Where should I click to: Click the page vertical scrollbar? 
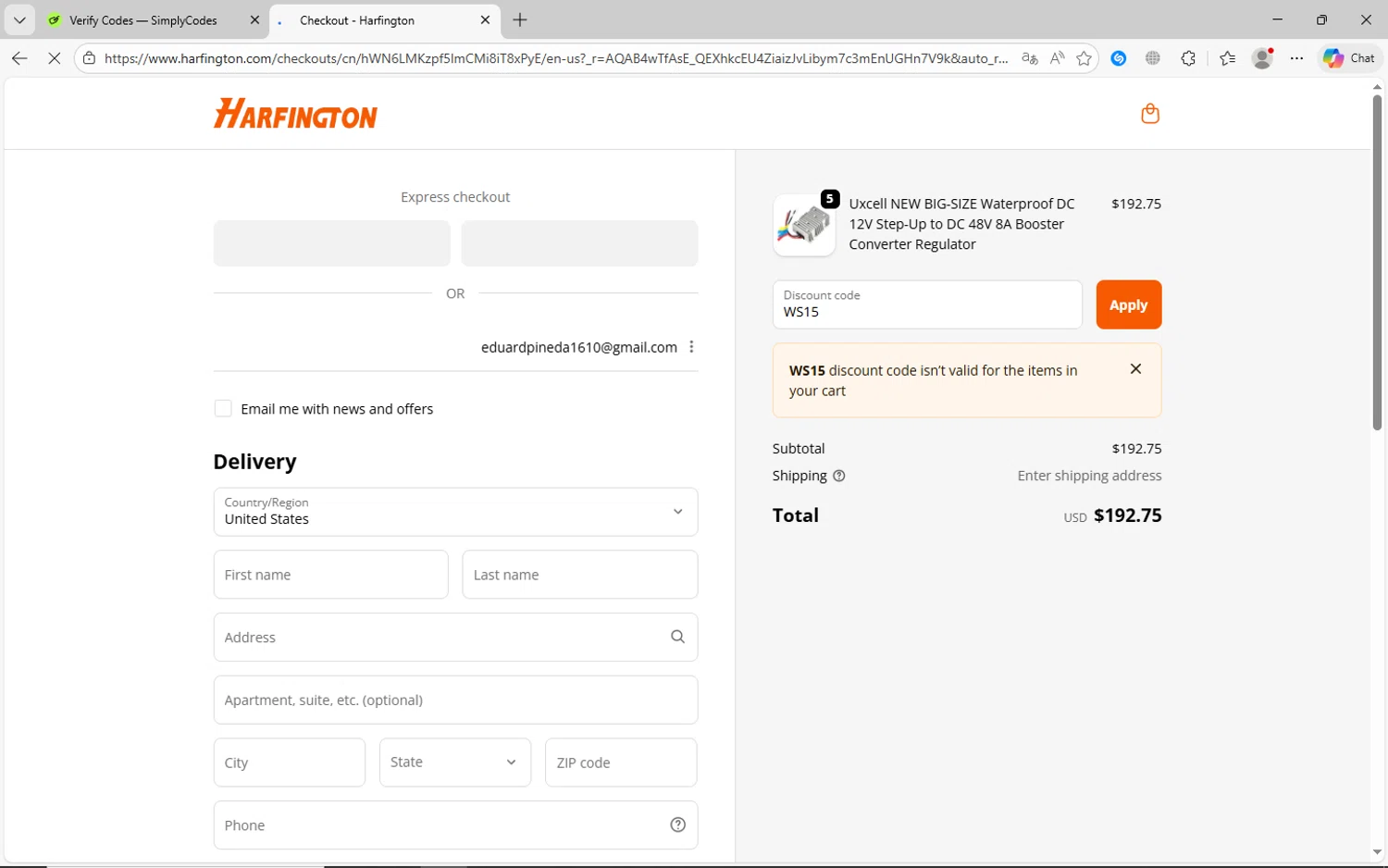click(1377, 262)
